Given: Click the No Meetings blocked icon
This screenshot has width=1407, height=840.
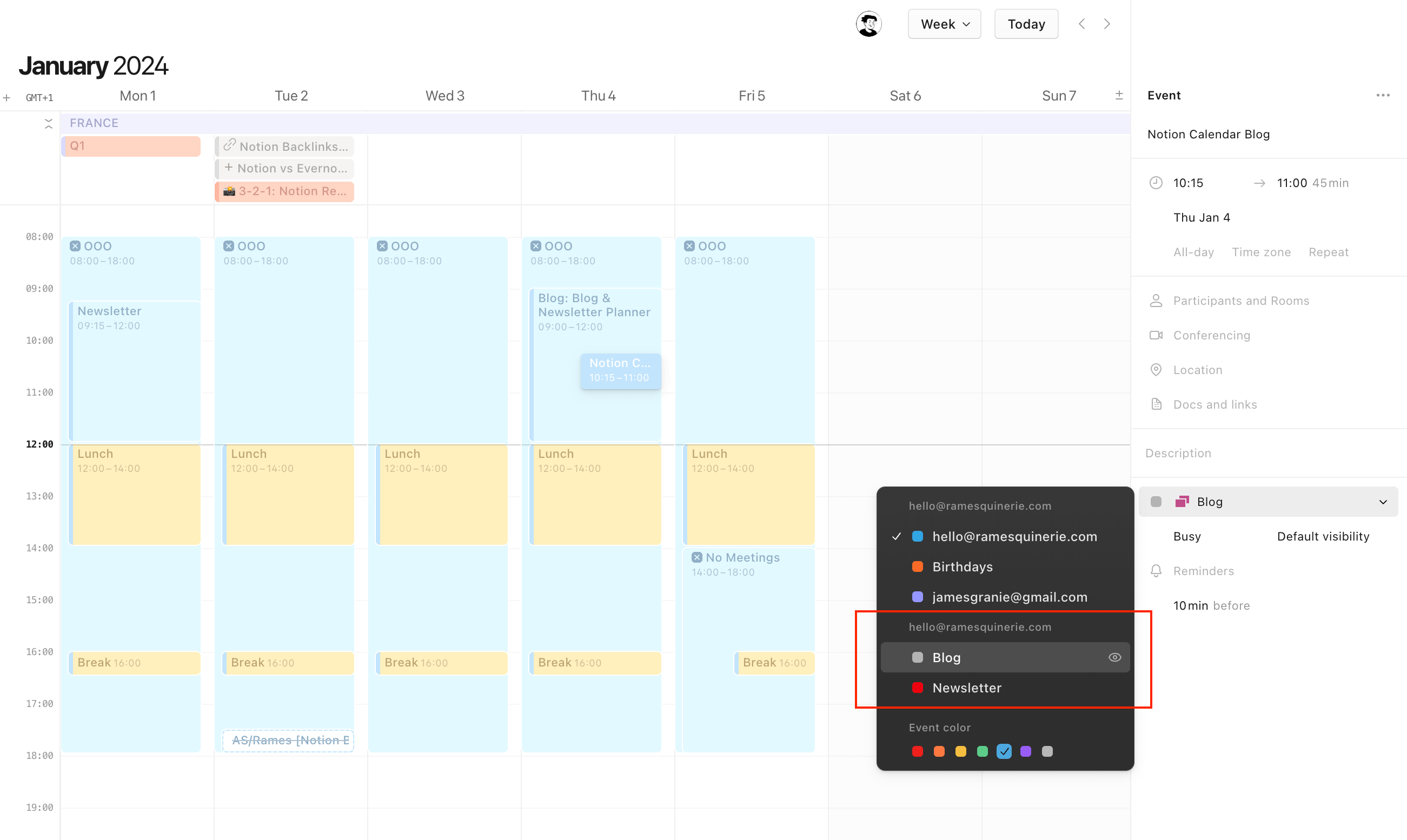Looking at the screenshot, I should pos(696,557).
